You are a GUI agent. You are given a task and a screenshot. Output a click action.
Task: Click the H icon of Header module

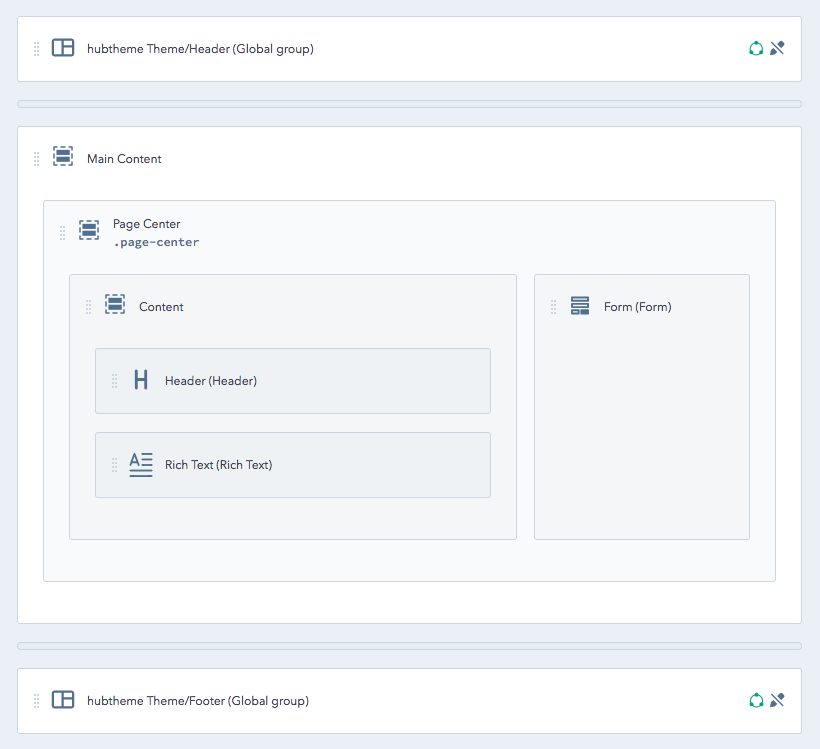(x=141, y=380)
